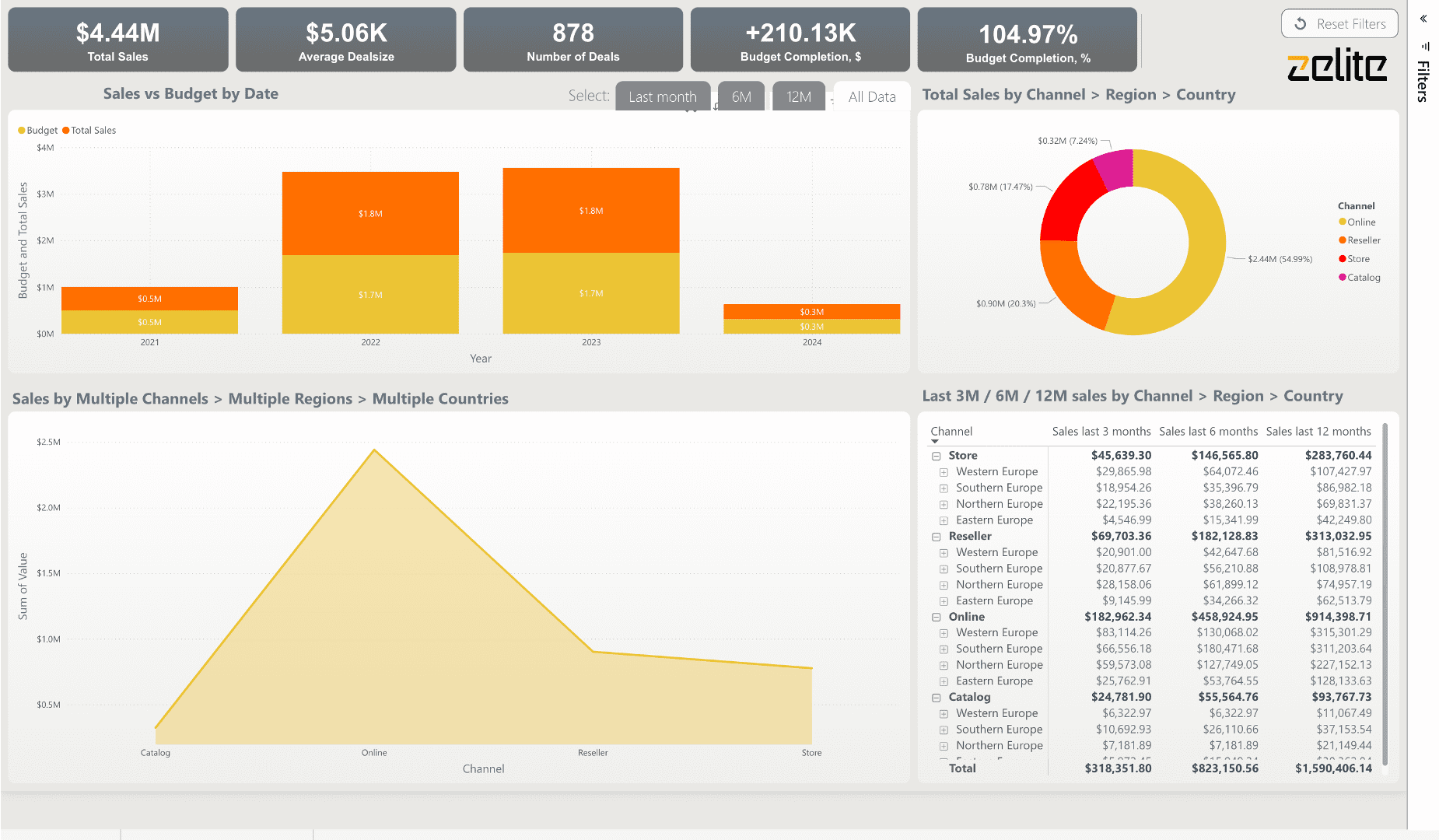1439x840 pixels.
Task: Click the $5.06K Average Dealsize card
Action: (346, 40)
